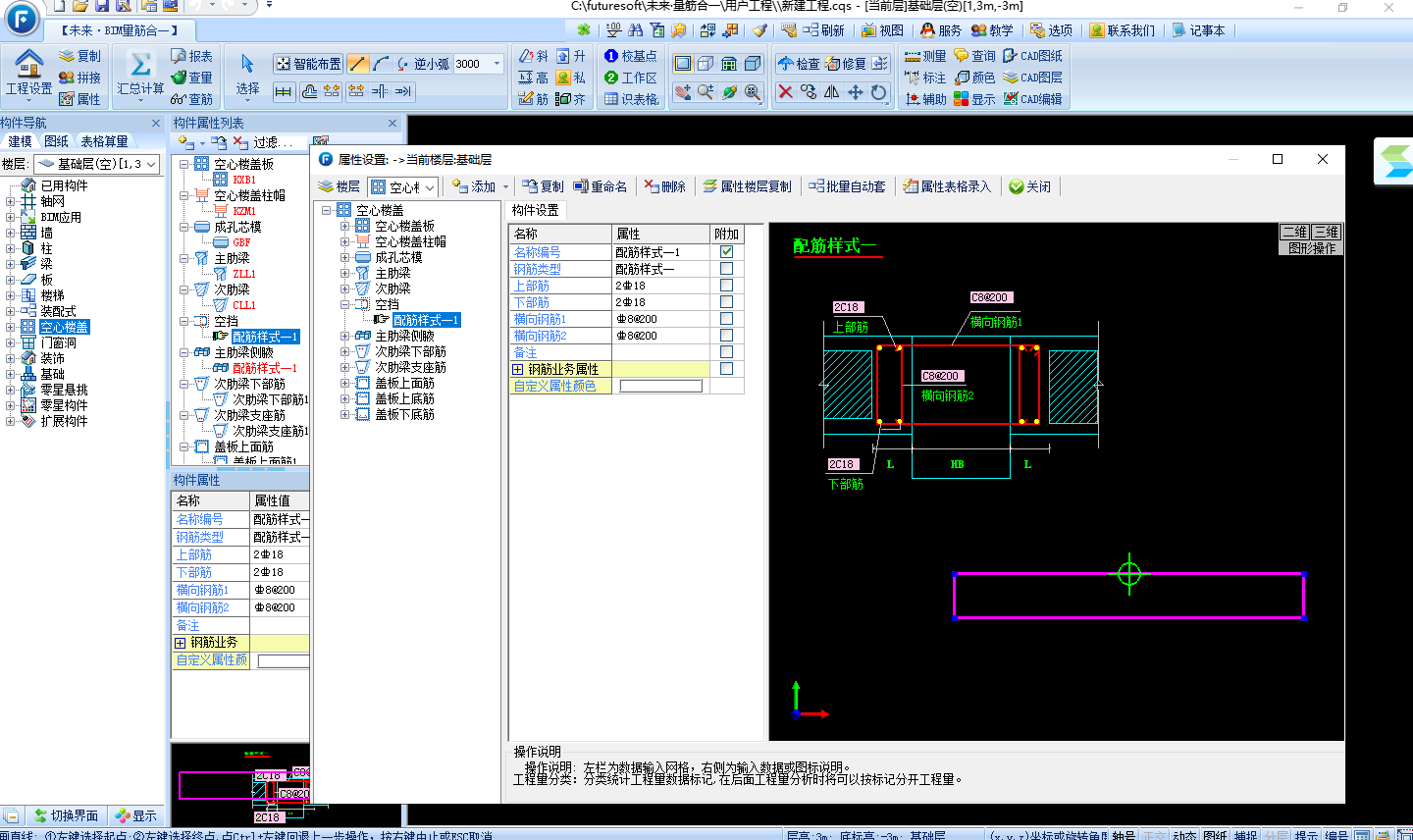1413x840 pixels.
Task: Open the 添加 dropdown arrow
Action: coord(506,186)
